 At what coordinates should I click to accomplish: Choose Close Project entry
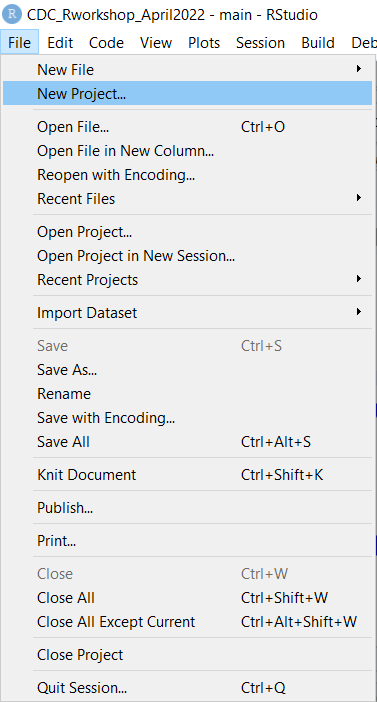tap(188, 655)
